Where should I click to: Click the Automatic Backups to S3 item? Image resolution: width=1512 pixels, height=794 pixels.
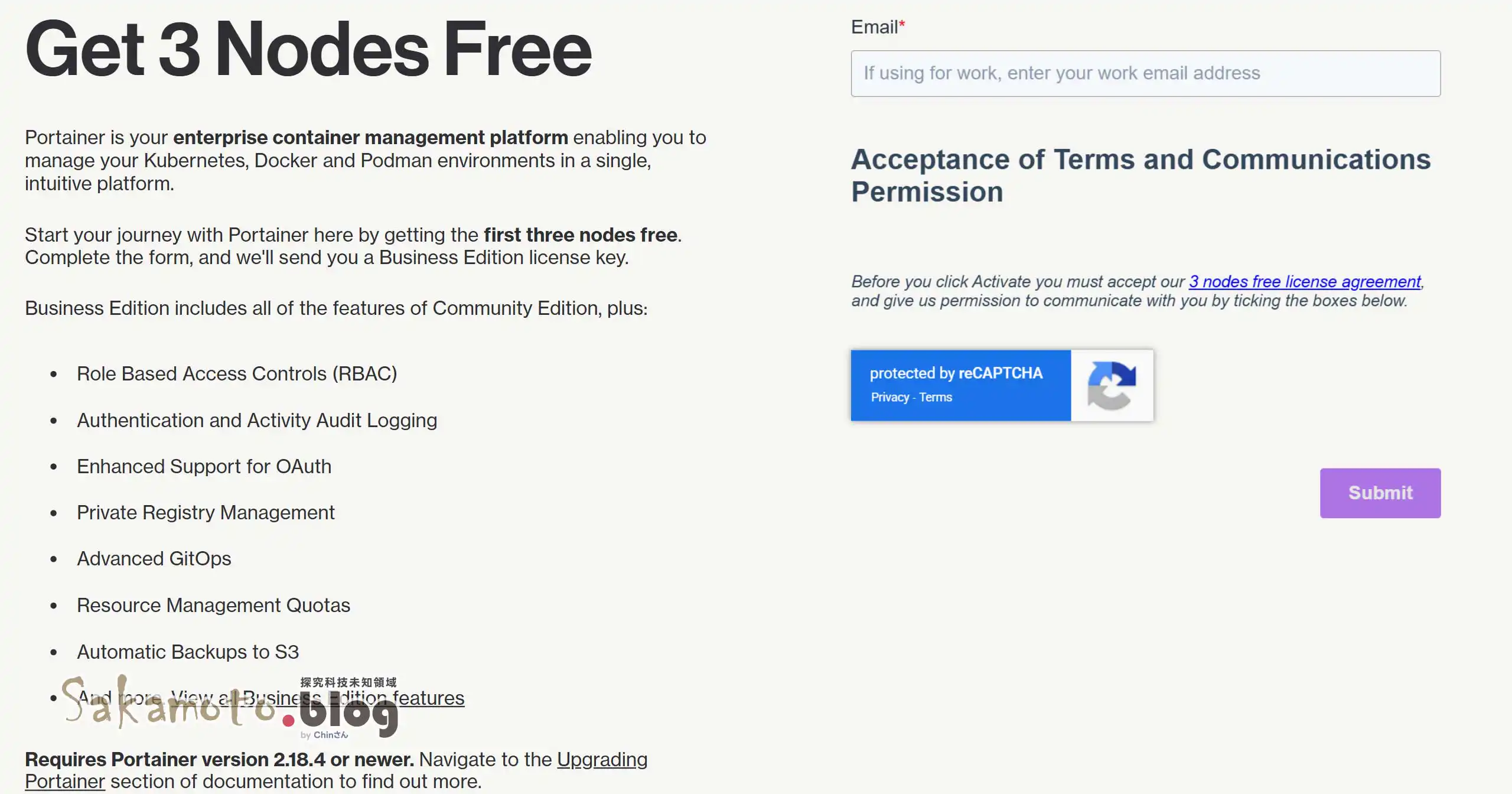(187, 652)
